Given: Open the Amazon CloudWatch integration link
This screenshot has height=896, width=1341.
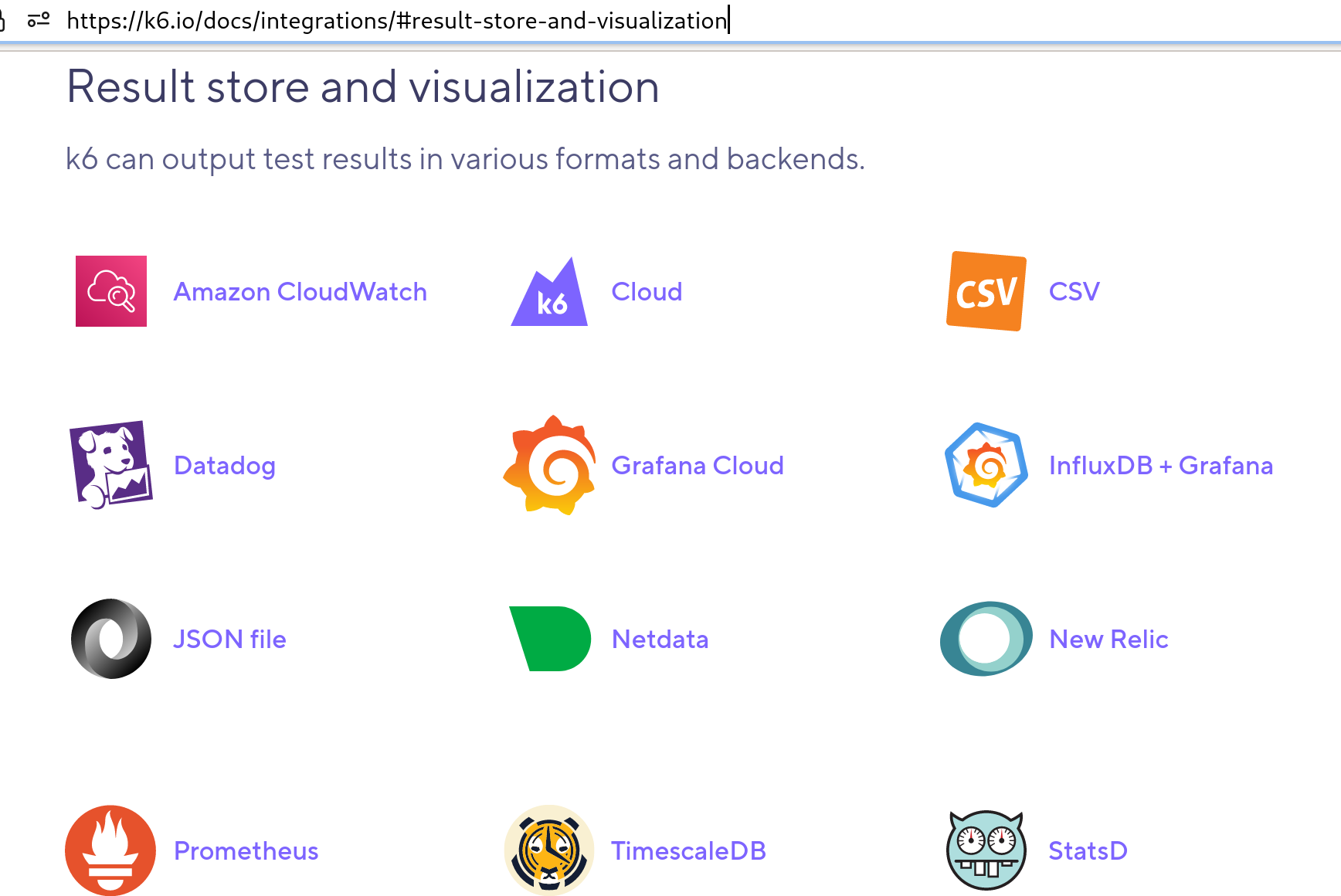Looking at the screenshot, I should (300, 292).
